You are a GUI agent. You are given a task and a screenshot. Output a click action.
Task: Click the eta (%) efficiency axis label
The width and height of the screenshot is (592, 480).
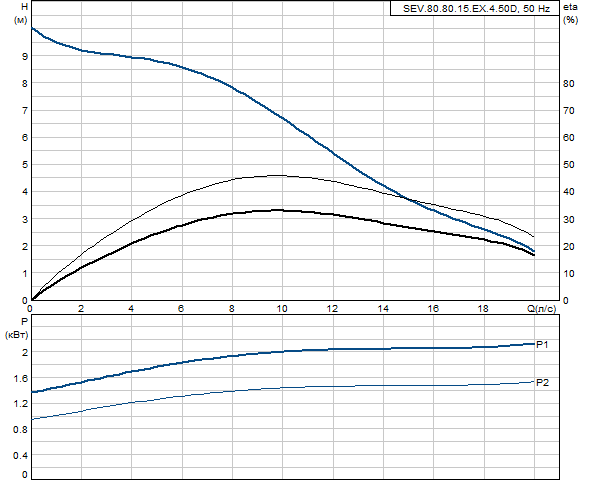tap(570, 14)
